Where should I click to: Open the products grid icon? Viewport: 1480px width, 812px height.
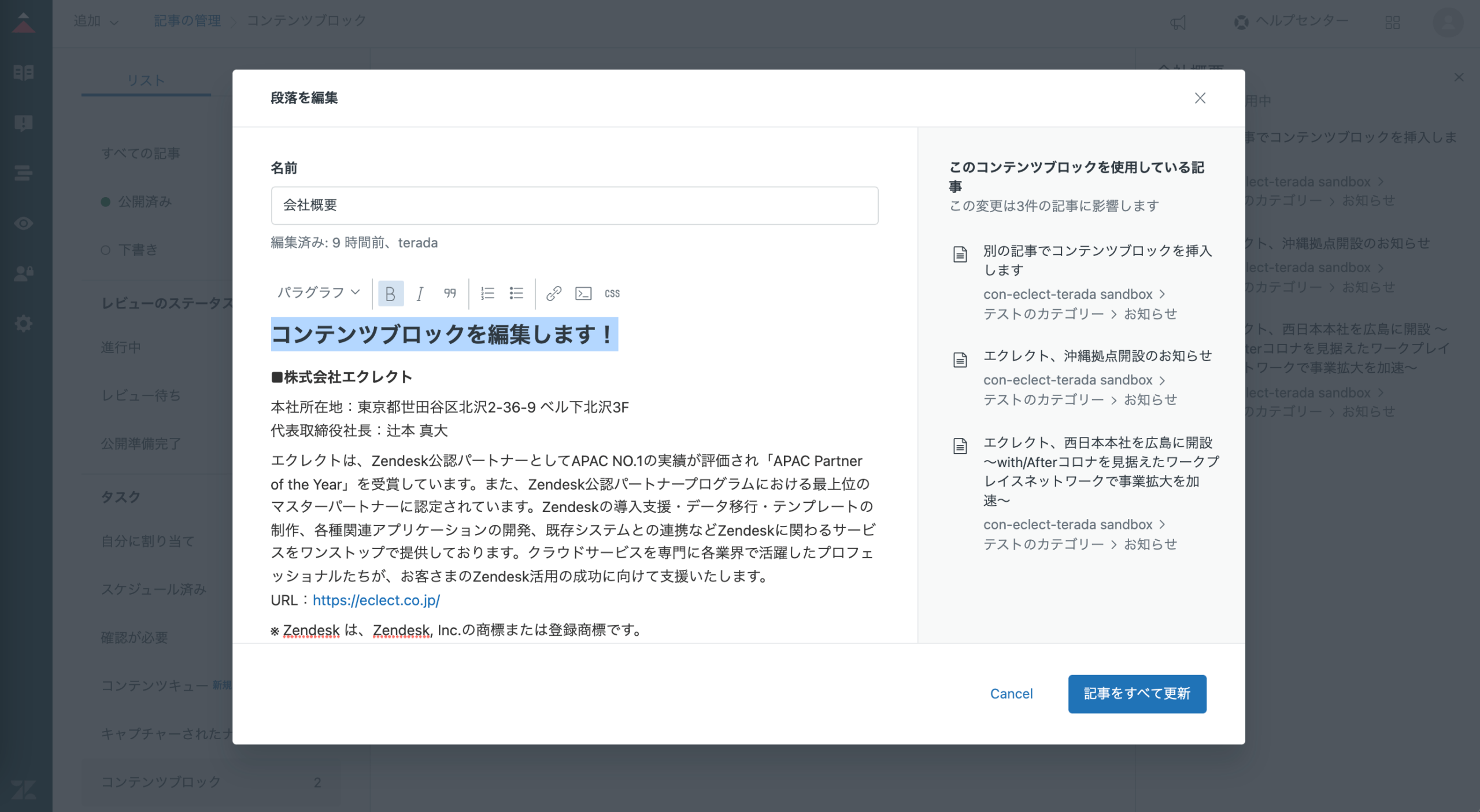click(x=1393, y=23)
